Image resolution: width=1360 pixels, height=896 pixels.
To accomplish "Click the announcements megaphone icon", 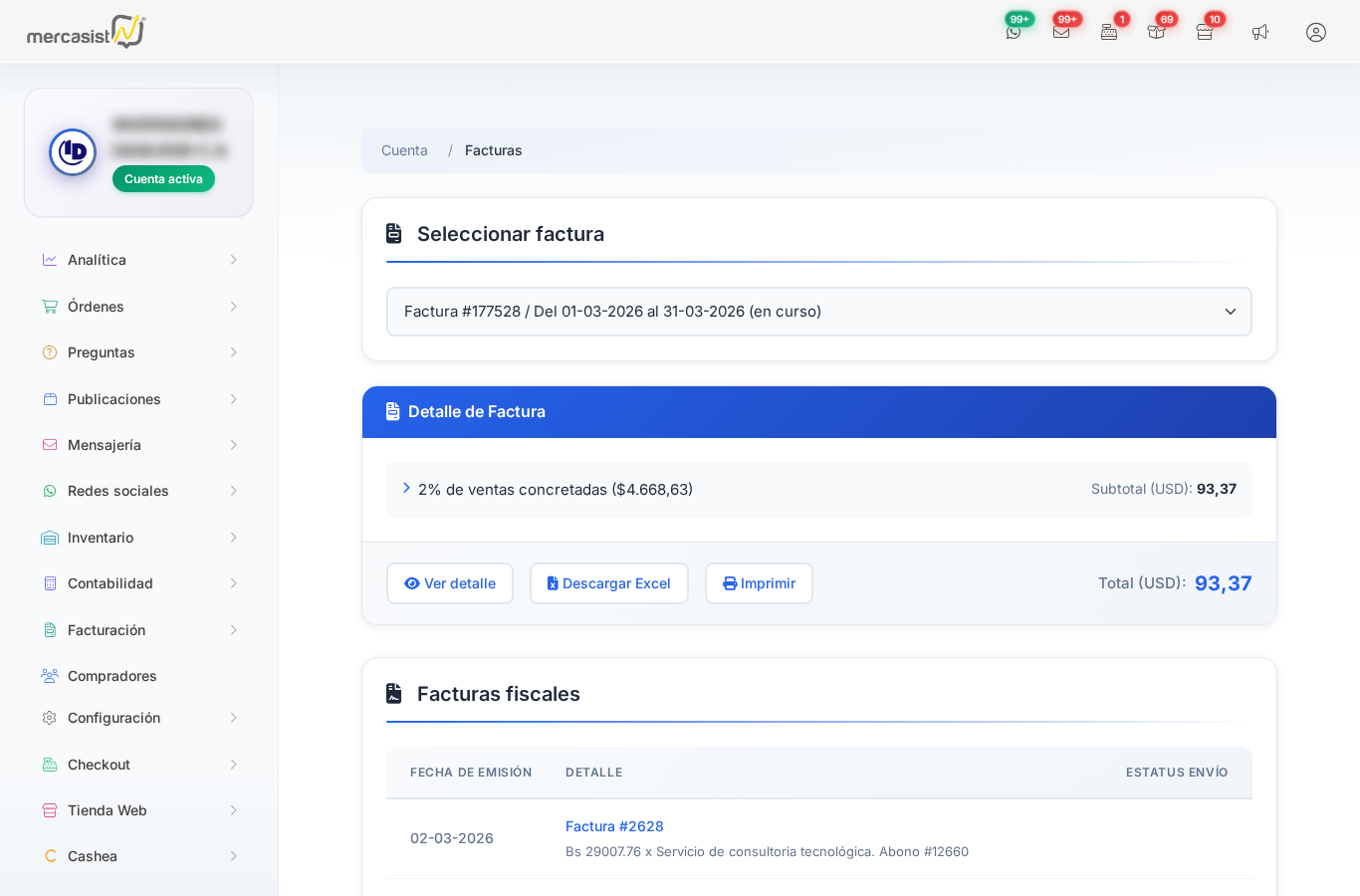I will 1260,32.
